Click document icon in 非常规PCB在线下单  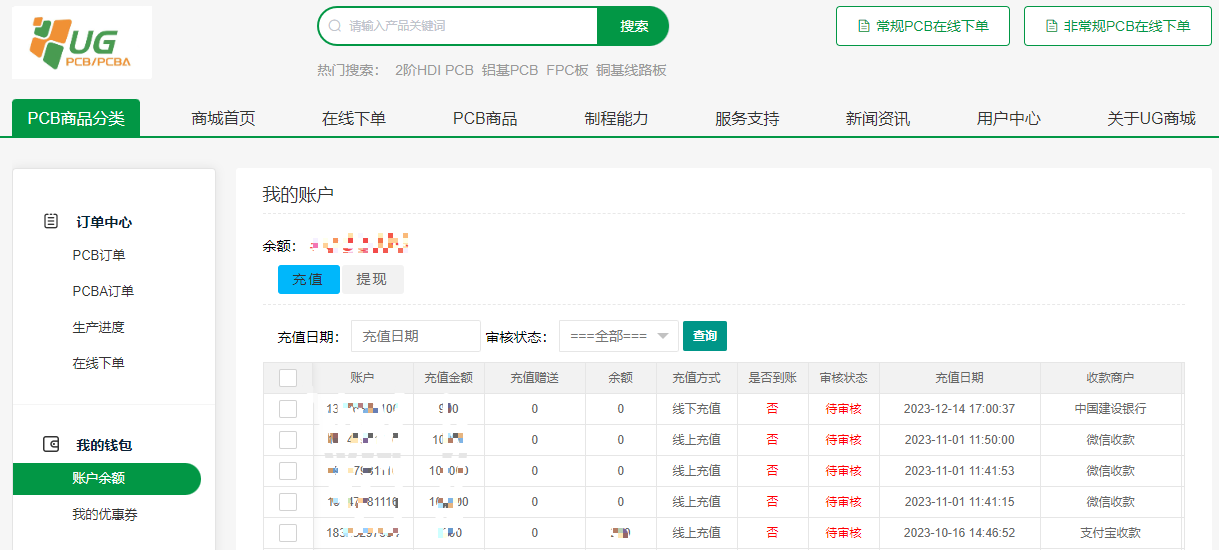[1051, 26]
